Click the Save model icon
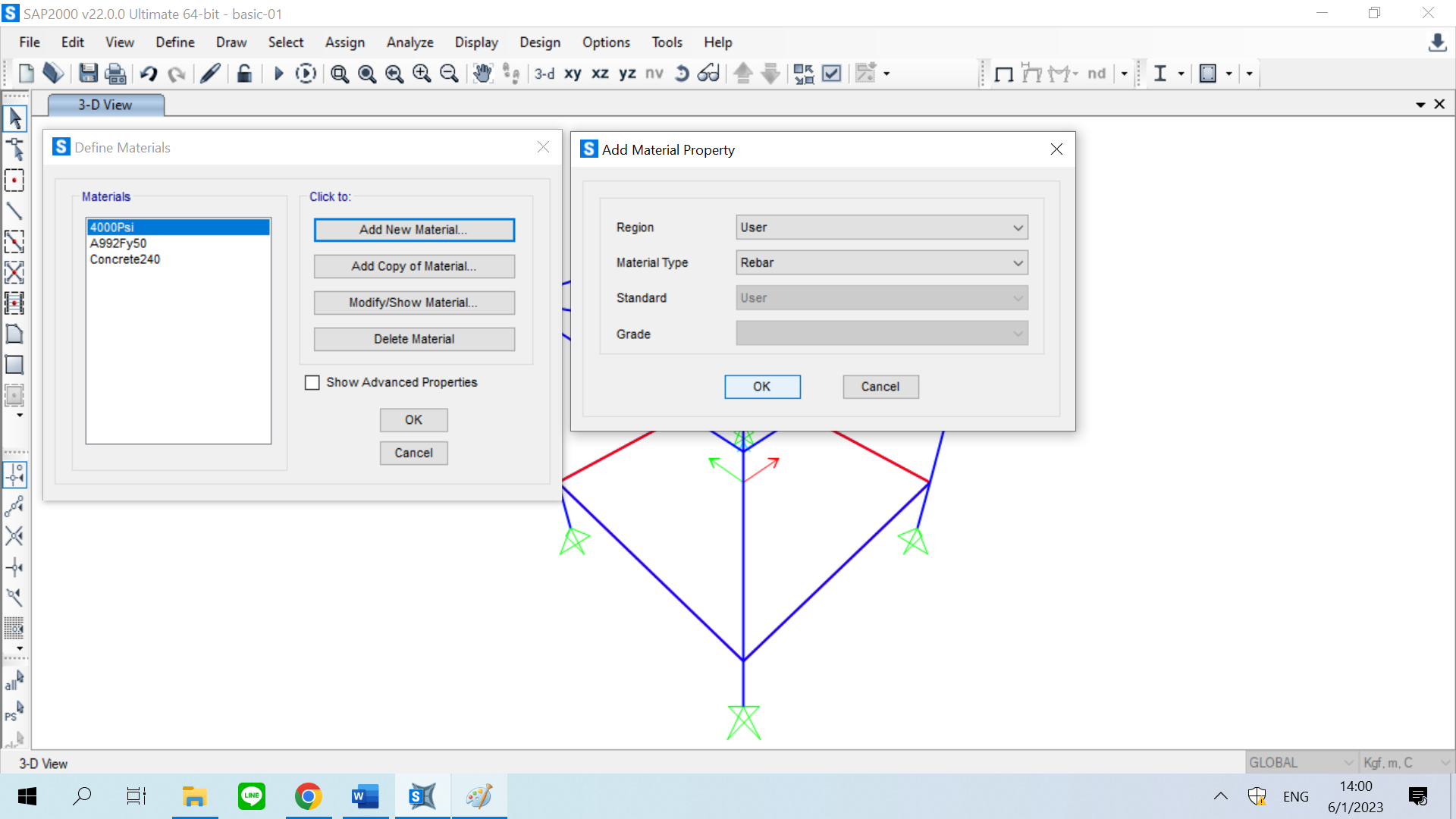The width and height of the screenshot is (1456, 819). tap(88, 74)
